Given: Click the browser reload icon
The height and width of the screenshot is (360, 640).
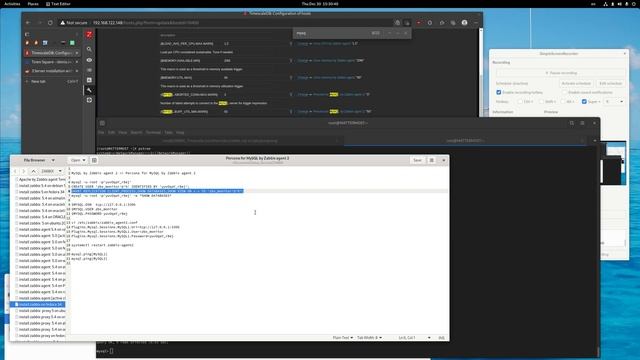Looking at the screenshot, I should (x=50, y=23).
